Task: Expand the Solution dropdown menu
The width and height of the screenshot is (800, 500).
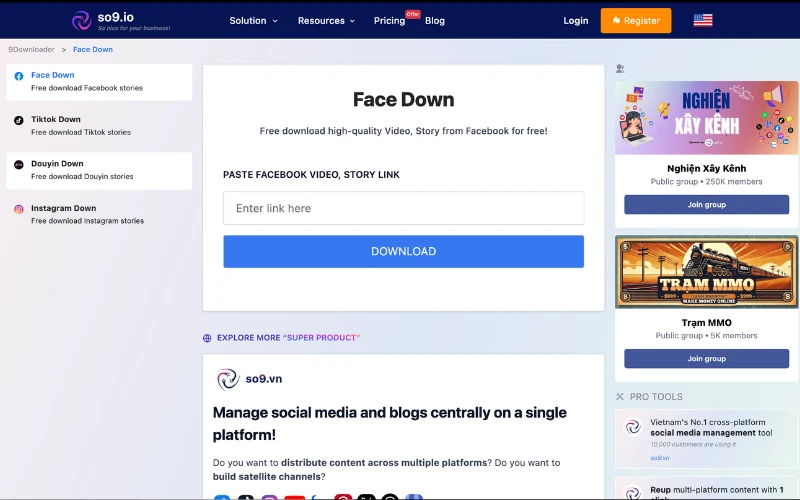Action: 254,21
